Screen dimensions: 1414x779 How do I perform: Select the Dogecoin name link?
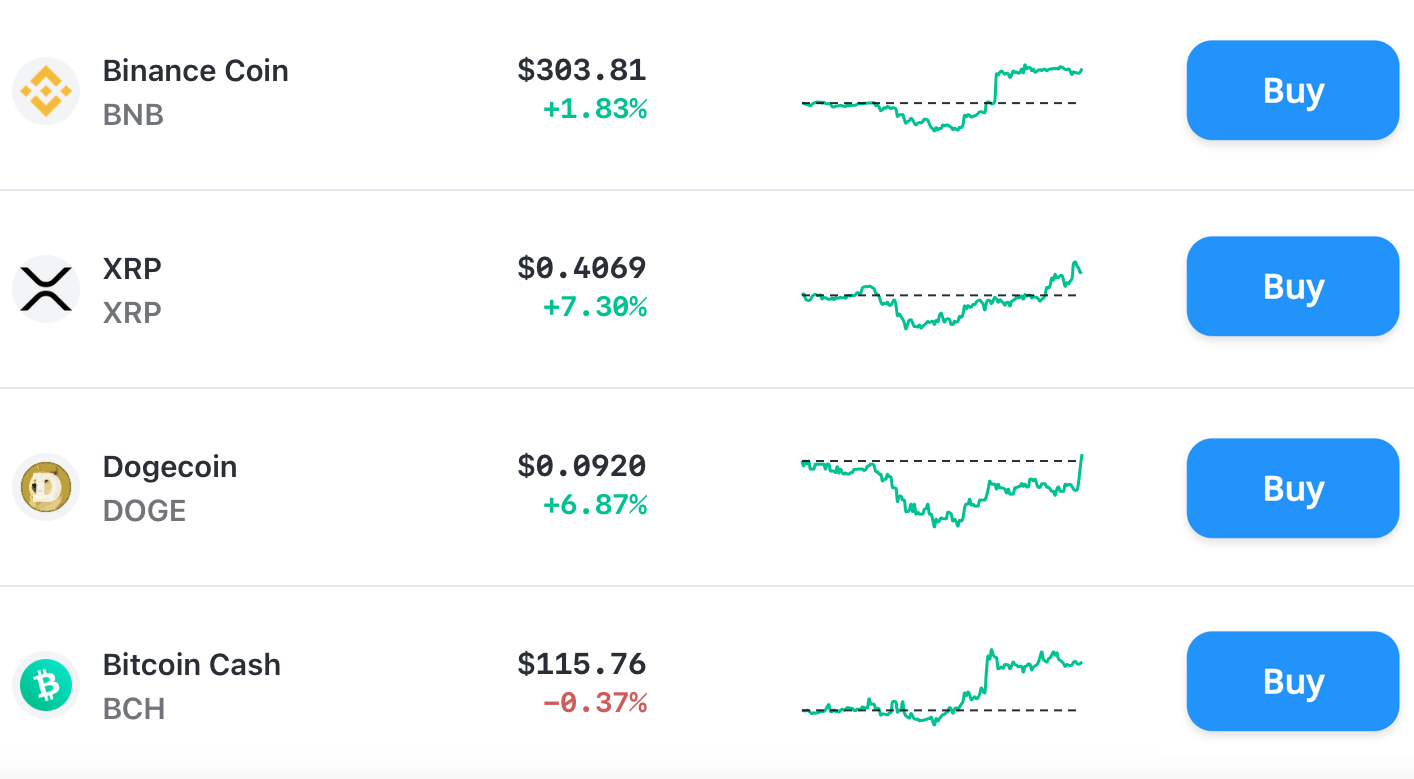(170, 467)
